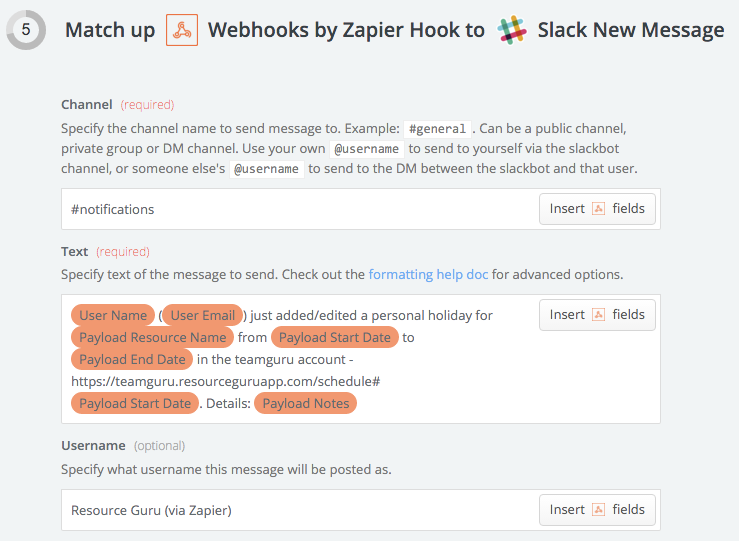Click the webhook icon in Text Insert fields button
The height and width of the screenshot is (541, 739).
[598, 315]
